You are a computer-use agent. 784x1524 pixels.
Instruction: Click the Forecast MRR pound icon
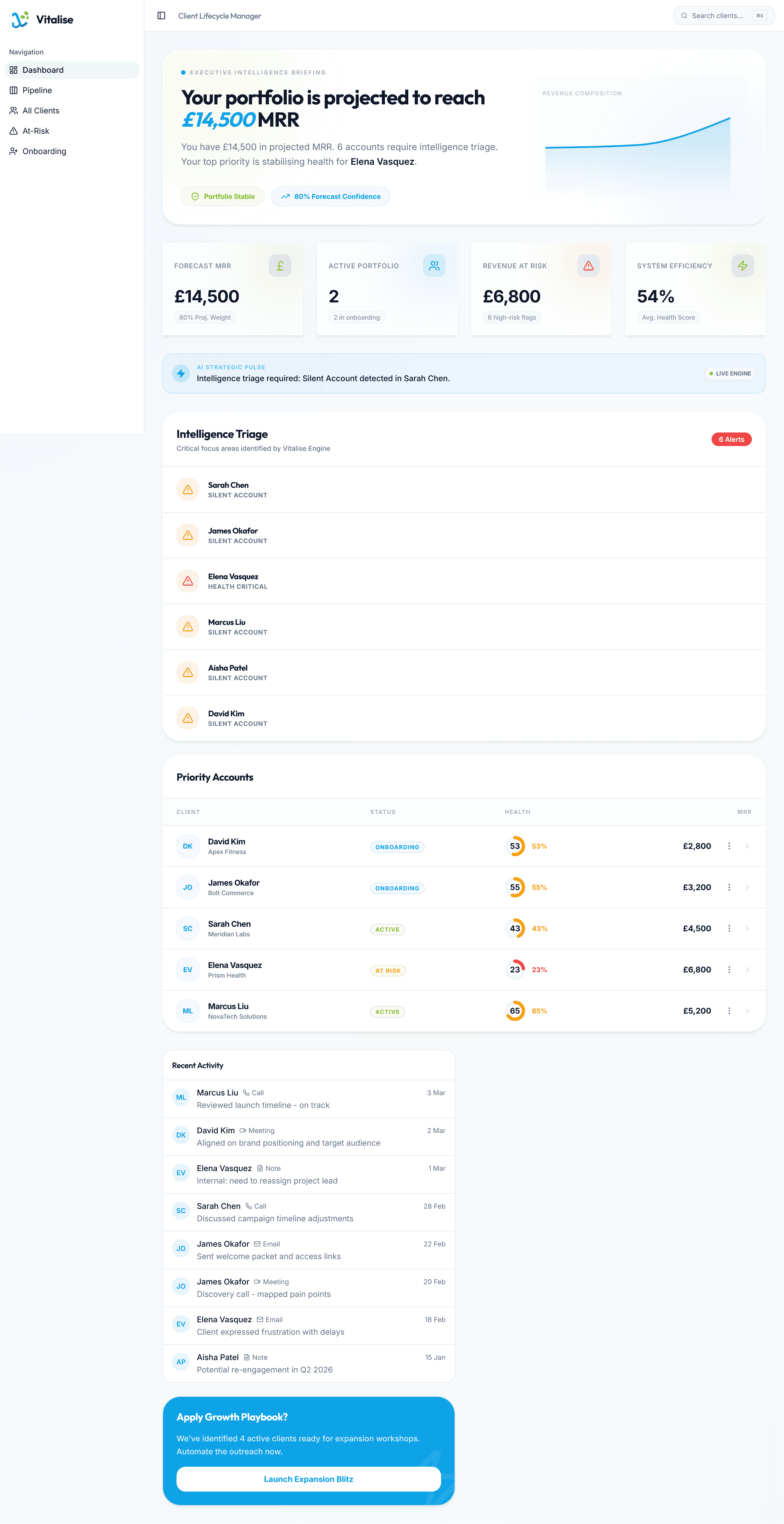pos(280,266)
